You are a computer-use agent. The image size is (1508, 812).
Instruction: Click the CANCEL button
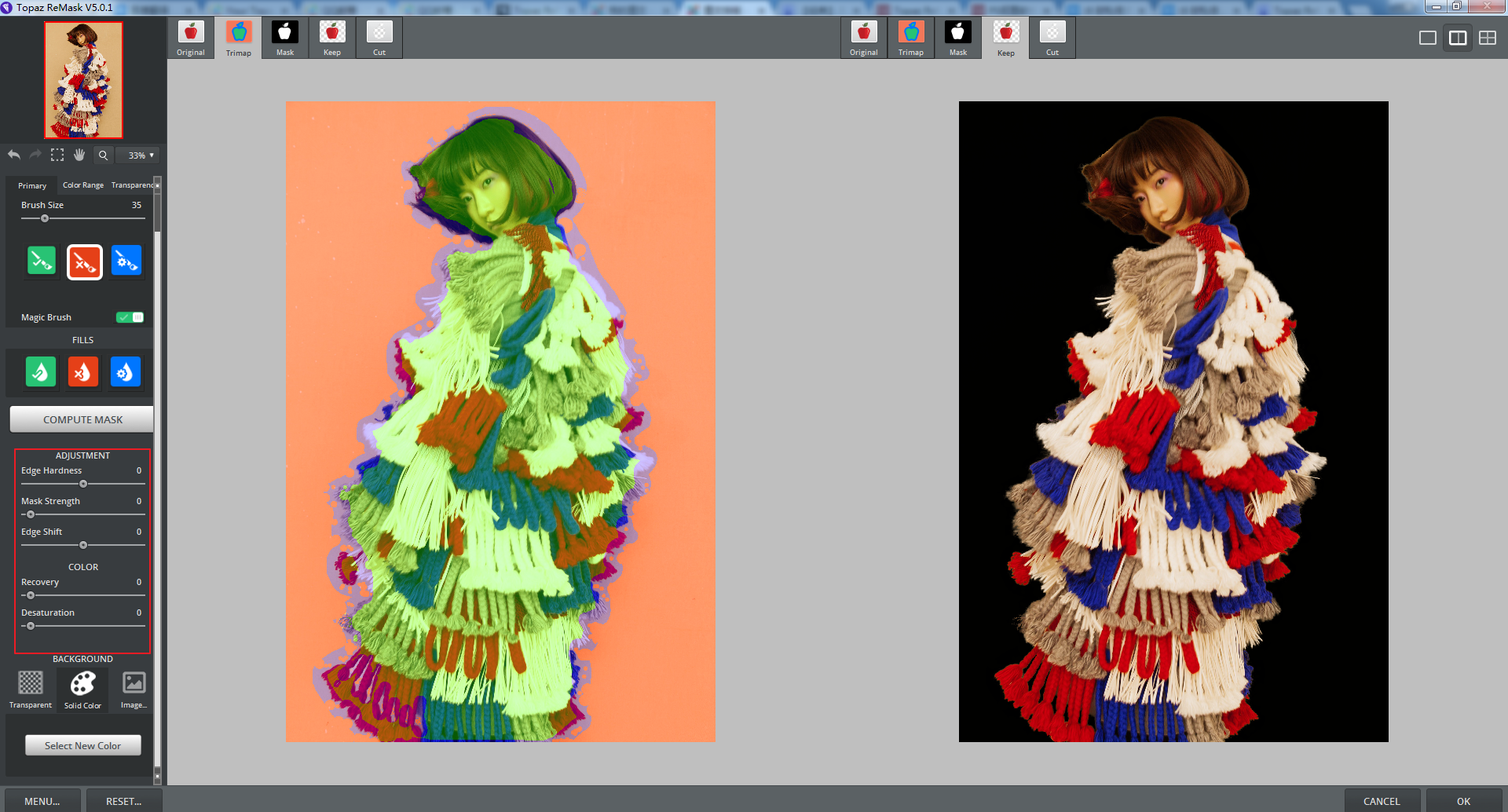[1382, 801]
